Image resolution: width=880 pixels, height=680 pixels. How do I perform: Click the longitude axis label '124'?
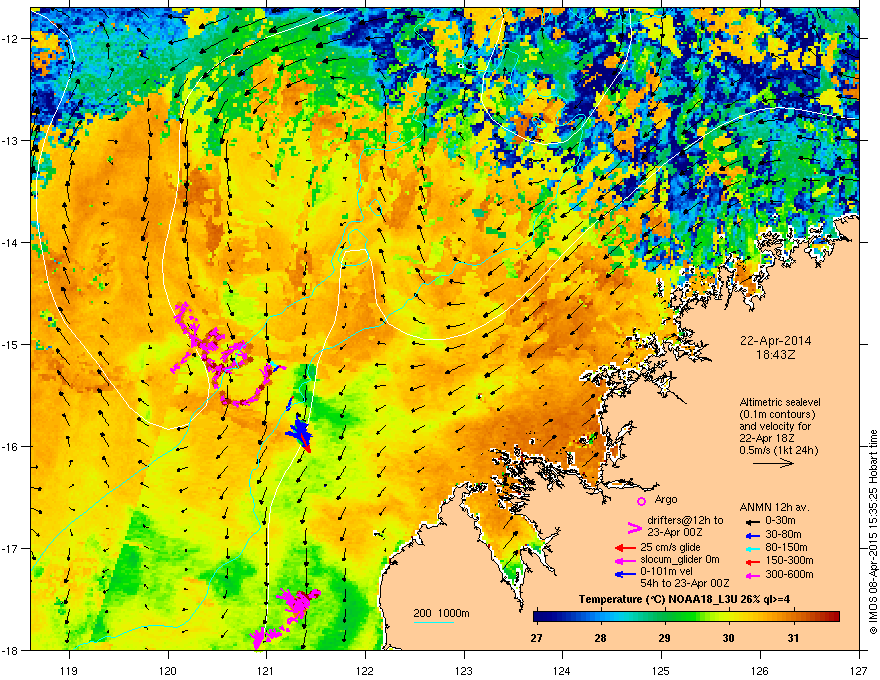pos(562,670)
